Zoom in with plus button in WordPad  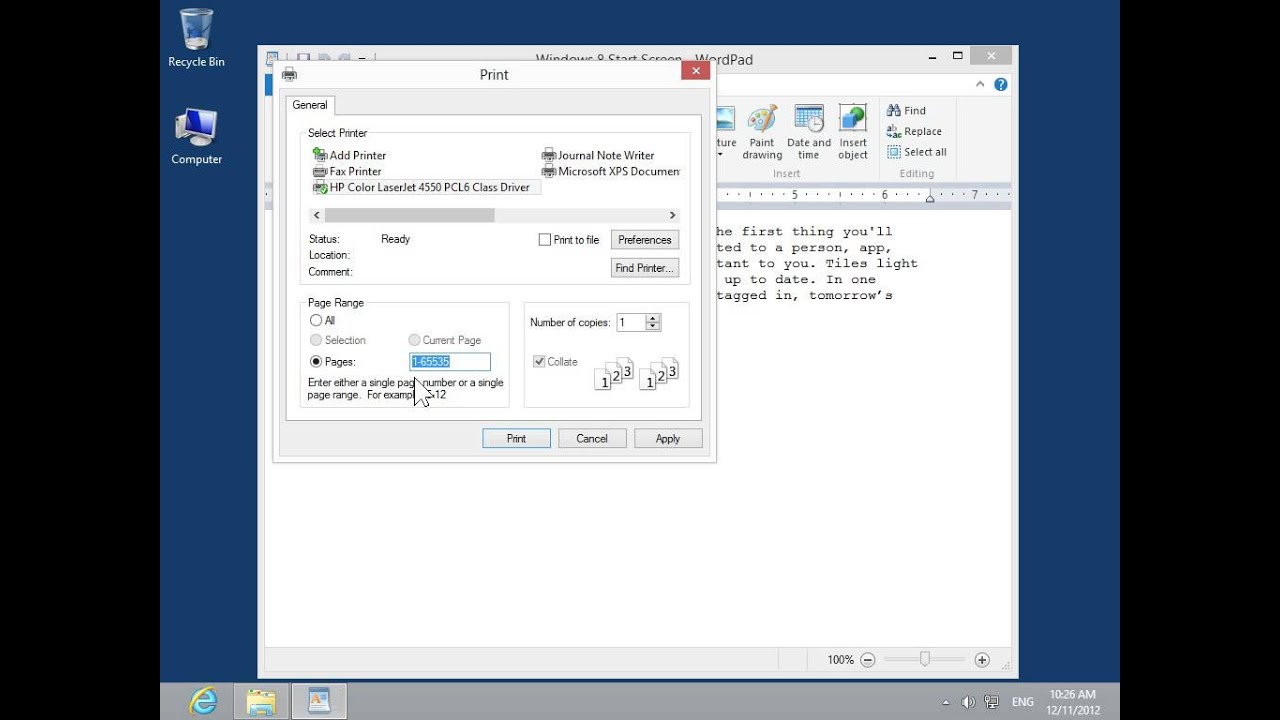pyautogui.click(x=982, y=660)
